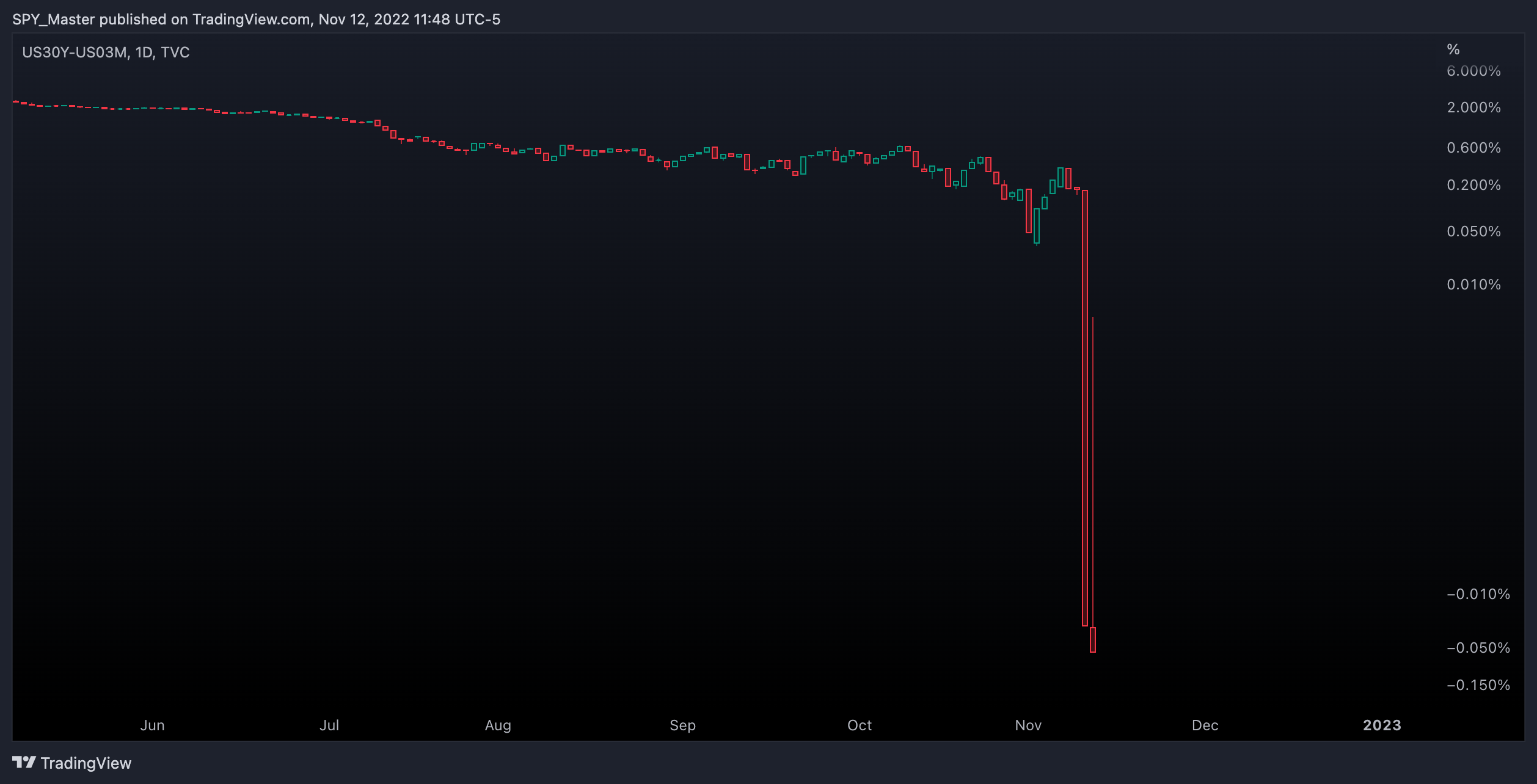The height and width of the screenshot is (784, 1537).
Task: Click the Jul label on the time axis
Action: (x=329, y=725)
